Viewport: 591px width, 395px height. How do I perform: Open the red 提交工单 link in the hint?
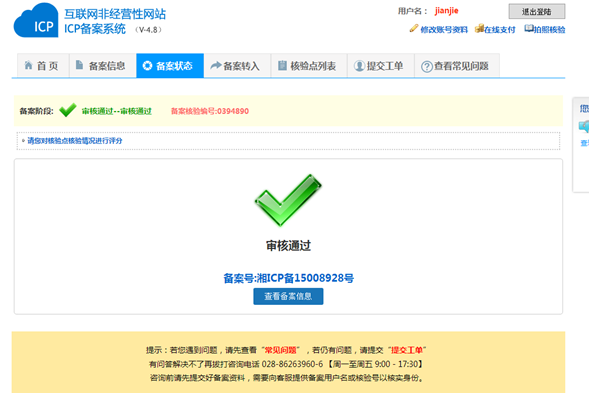[x=407, y=350]
